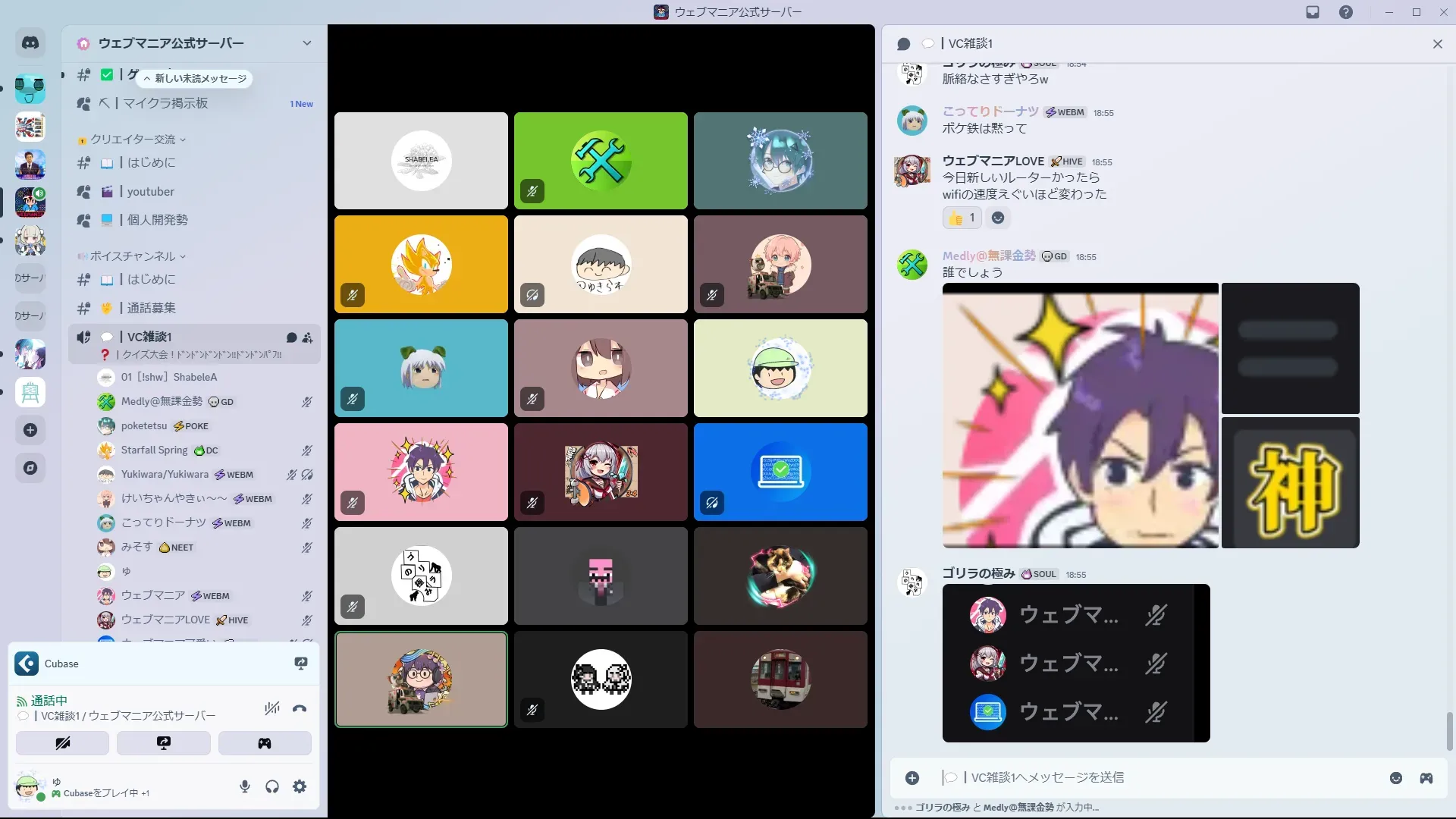Add reaction with thumbs up 1 button

point(962,218)
